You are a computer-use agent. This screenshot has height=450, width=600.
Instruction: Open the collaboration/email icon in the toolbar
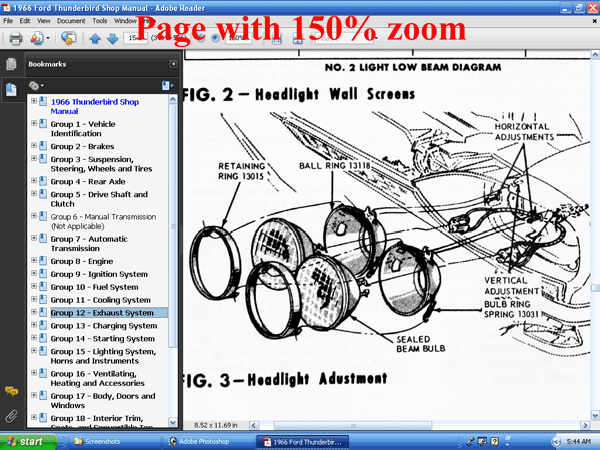pyautogui.click(x=37, y=38)
